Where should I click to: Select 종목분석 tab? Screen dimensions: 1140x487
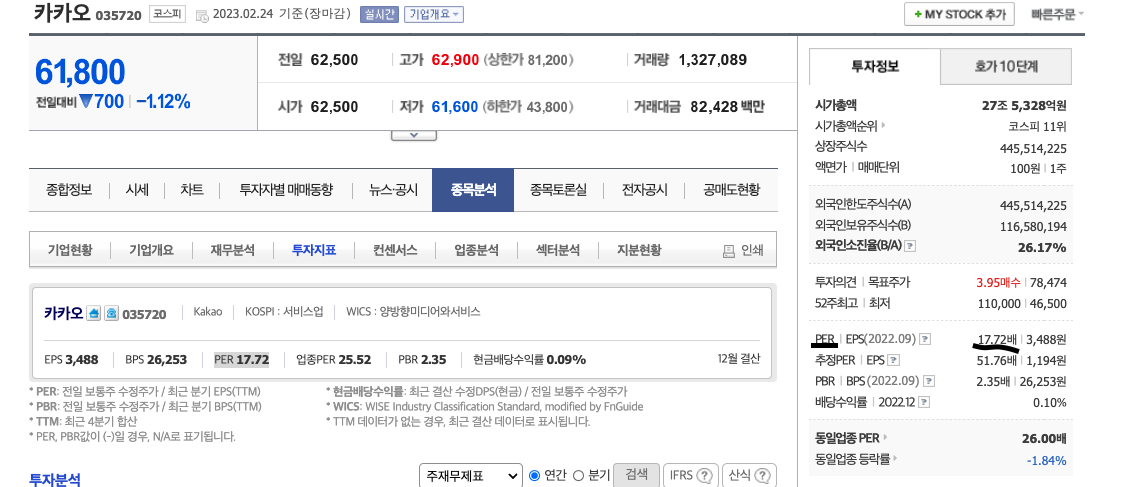tap(473, 190)
